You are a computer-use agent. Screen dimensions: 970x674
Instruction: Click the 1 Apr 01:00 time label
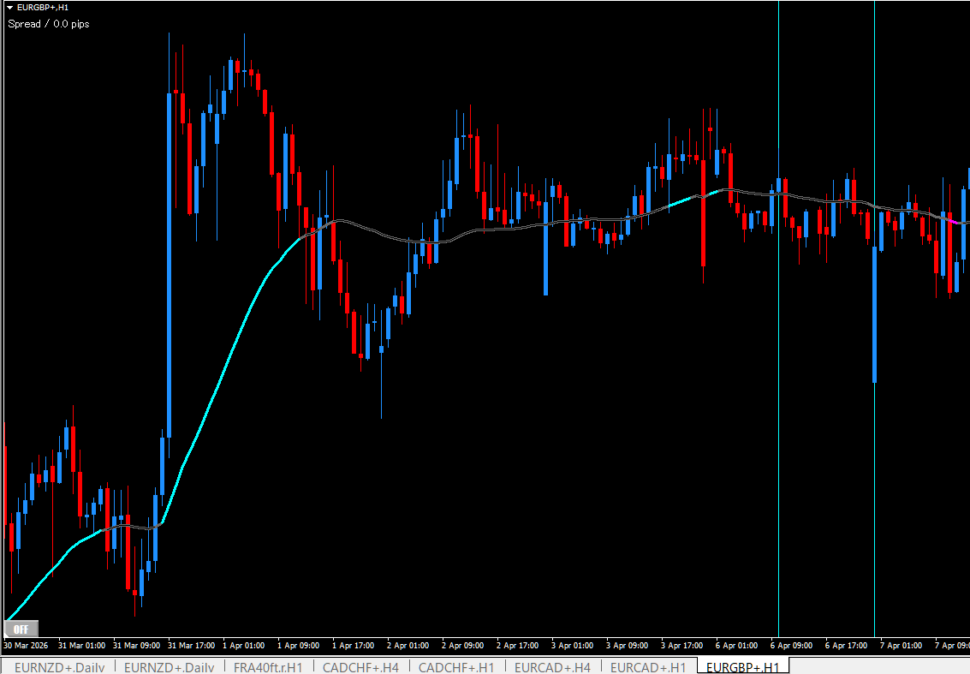(243, 645)
